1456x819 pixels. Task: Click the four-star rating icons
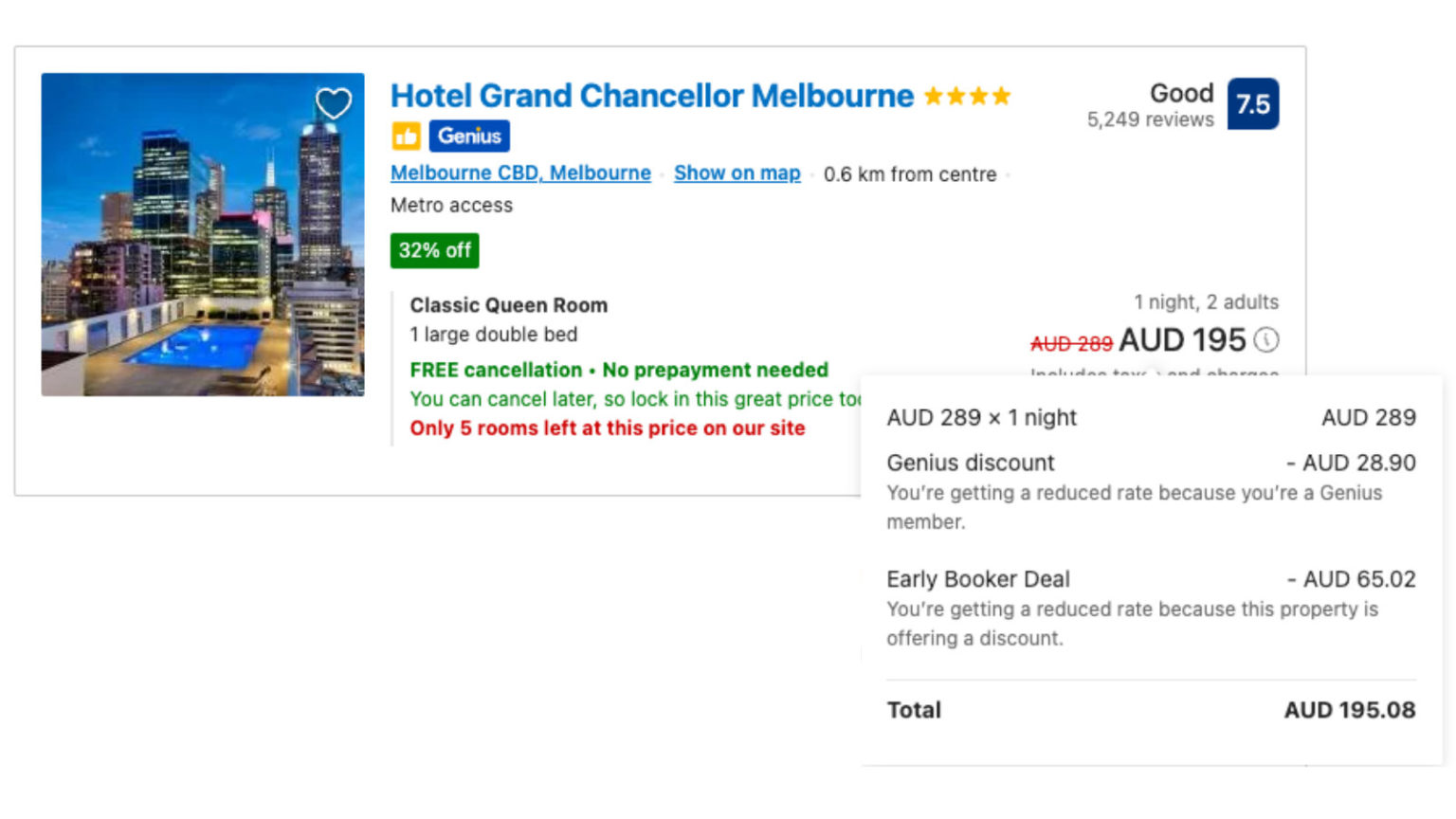[967, 97]
